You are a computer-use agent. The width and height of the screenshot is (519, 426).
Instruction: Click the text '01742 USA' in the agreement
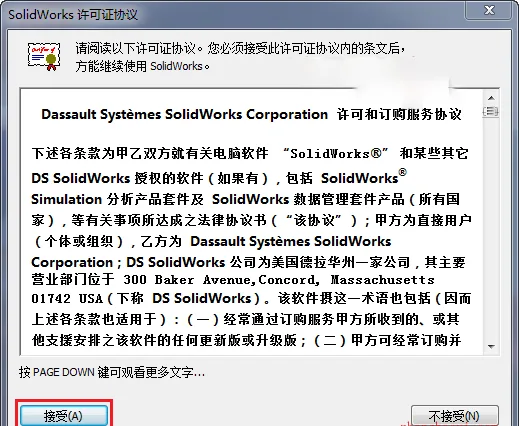pos(67,298)
